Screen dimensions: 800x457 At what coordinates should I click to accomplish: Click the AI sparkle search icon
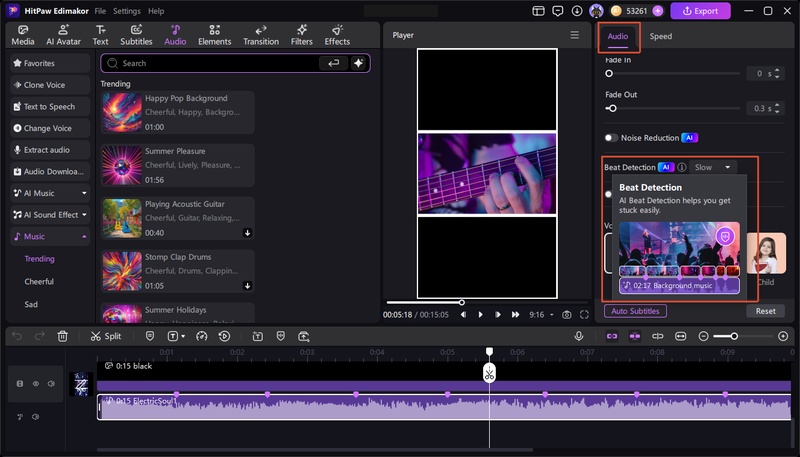point(358,63)
